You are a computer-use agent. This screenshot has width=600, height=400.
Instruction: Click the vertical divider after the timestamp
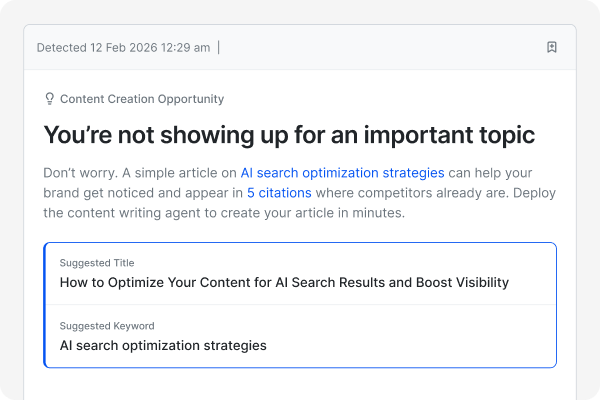[x=219, y=47]
